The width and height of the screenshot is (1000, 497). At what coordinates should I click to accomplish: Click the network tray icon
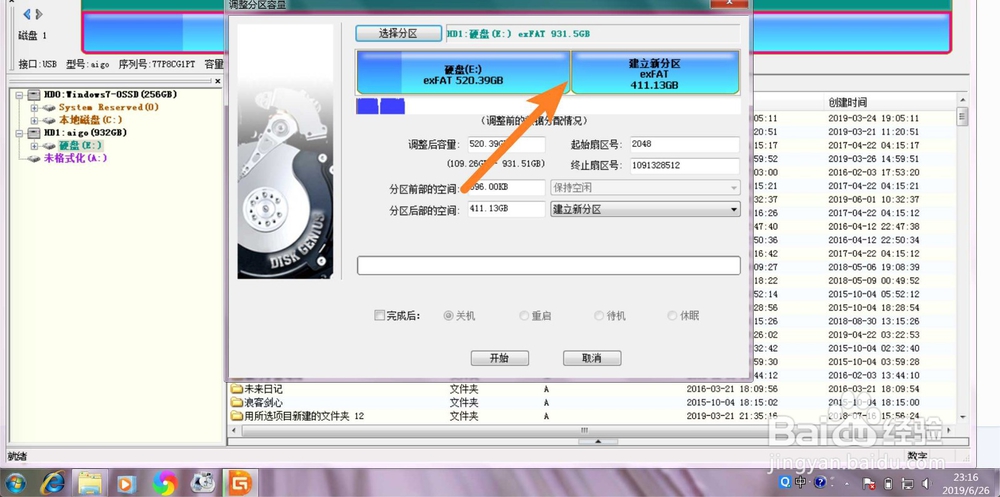[908, 483]
